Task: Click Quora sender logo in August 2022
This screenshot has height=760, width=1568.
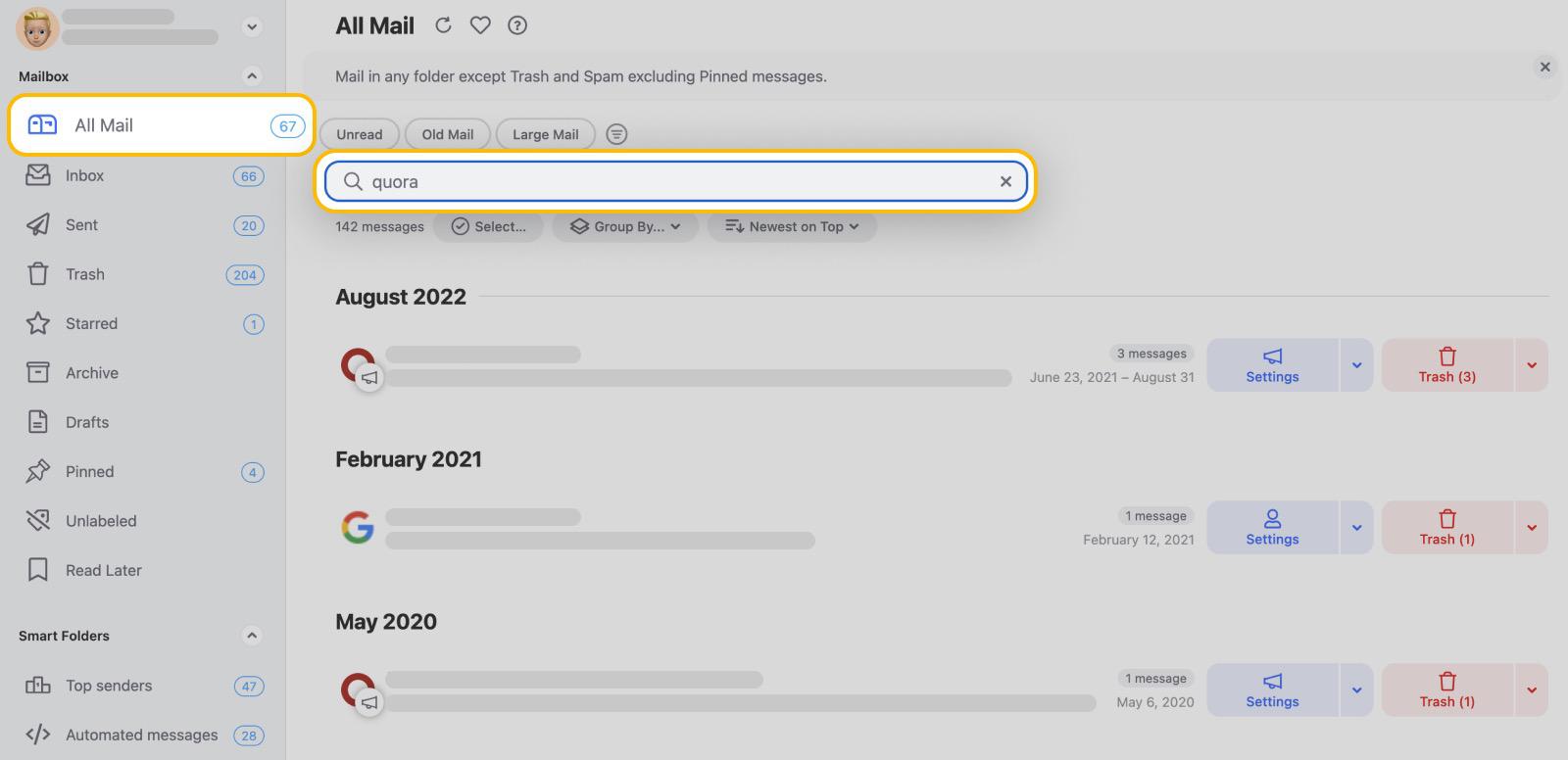Action: [358, 365]
